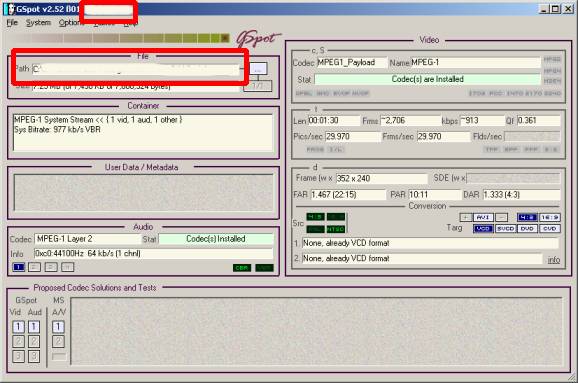
Task: Click GSpot Vid test button 2
Action: 18,342
